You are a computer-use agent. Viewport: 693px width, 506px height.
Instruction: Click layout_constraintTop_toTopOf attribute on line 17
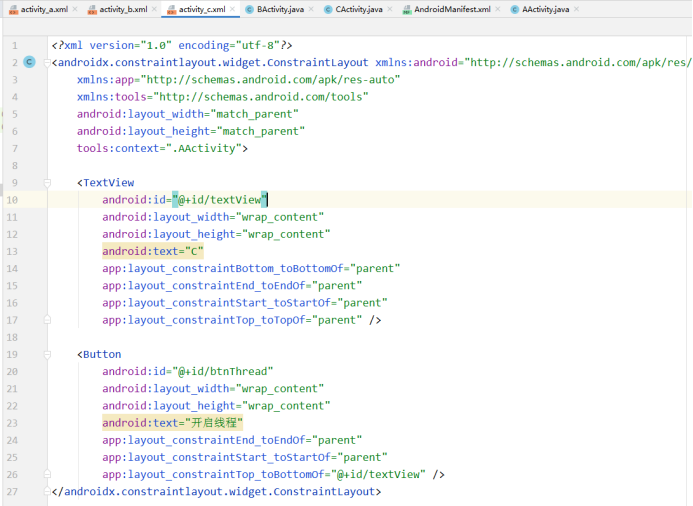click(x=232, y=320)
